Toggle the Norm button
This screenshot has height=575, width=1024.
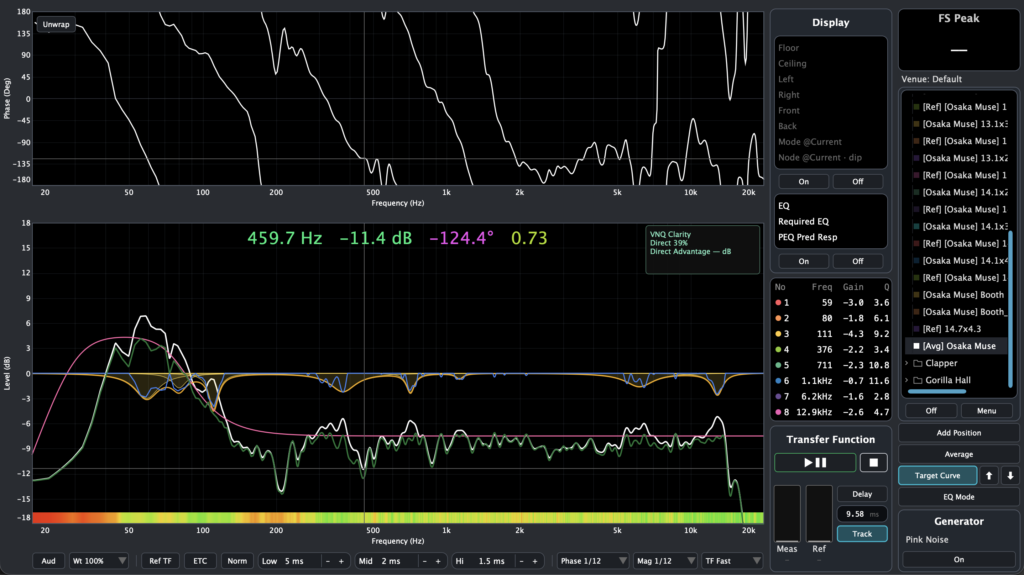237,561
